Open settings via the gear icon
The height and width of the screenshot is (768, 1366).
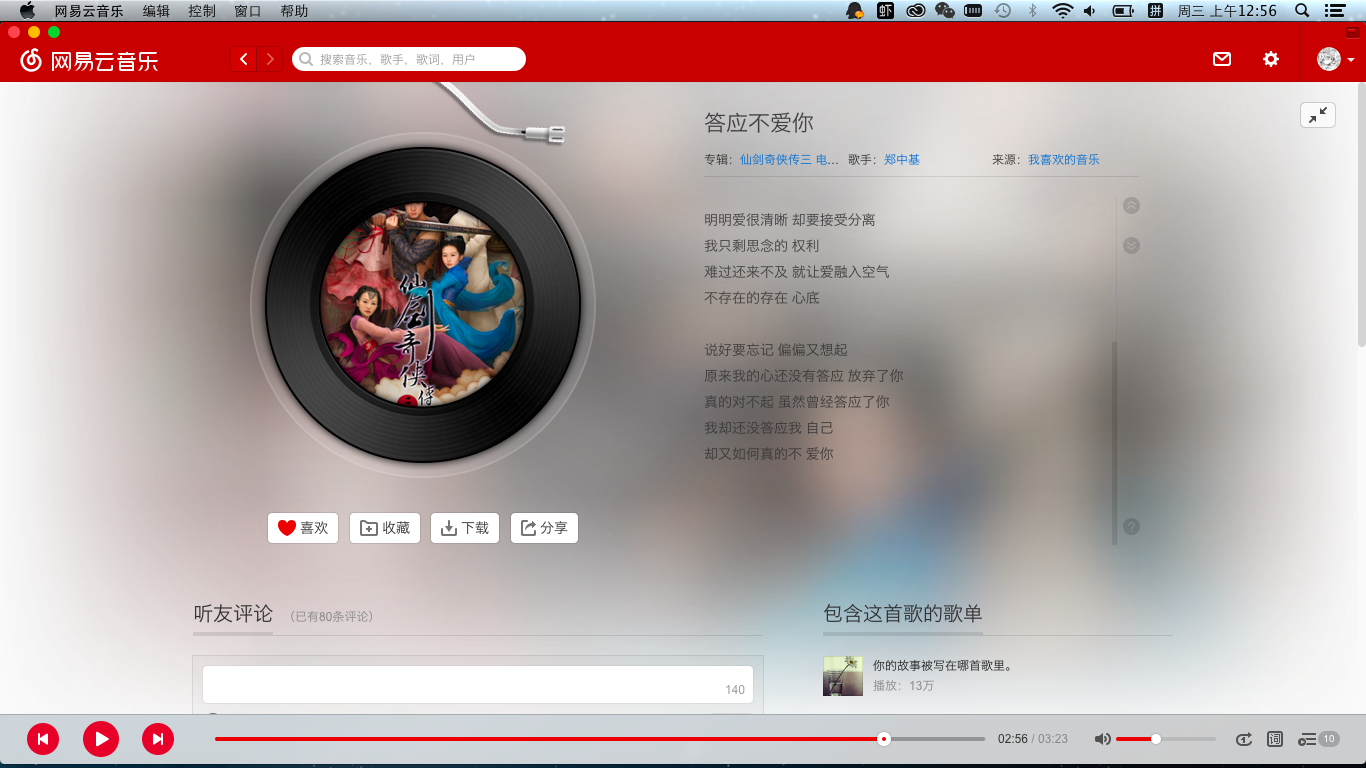click(1271, 59)
